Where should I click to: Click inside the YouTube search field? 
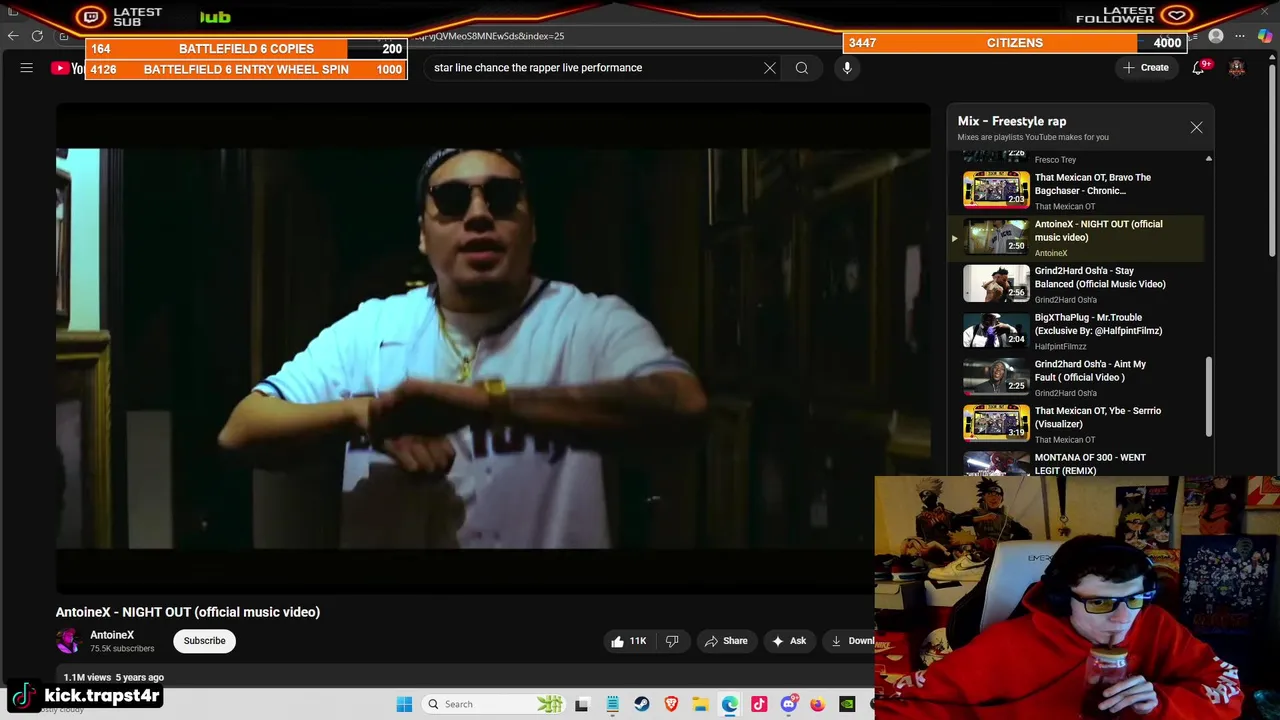pos(595,68)
